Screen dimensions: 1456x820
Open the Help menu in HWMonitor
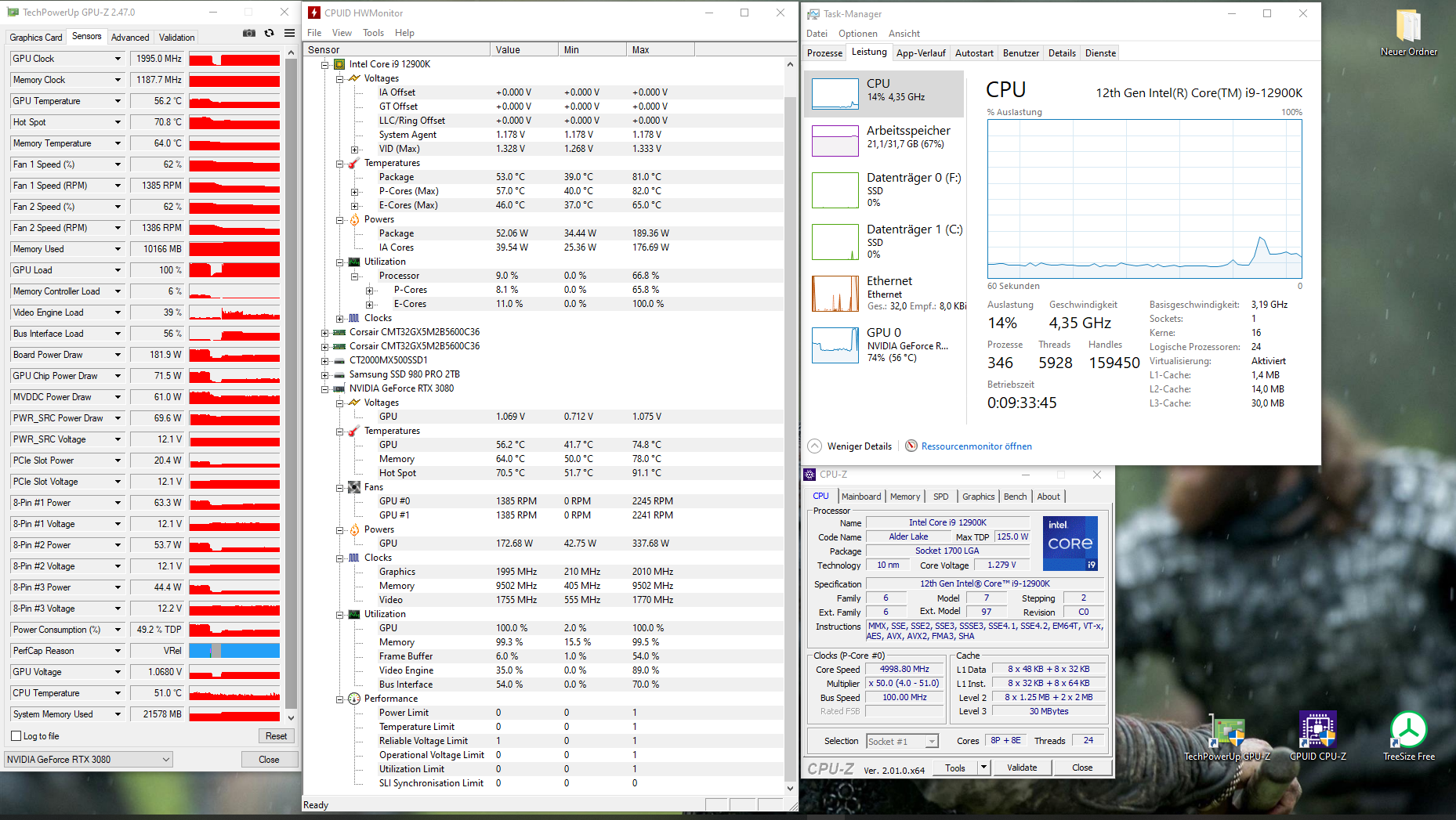(x=404, y=33)
